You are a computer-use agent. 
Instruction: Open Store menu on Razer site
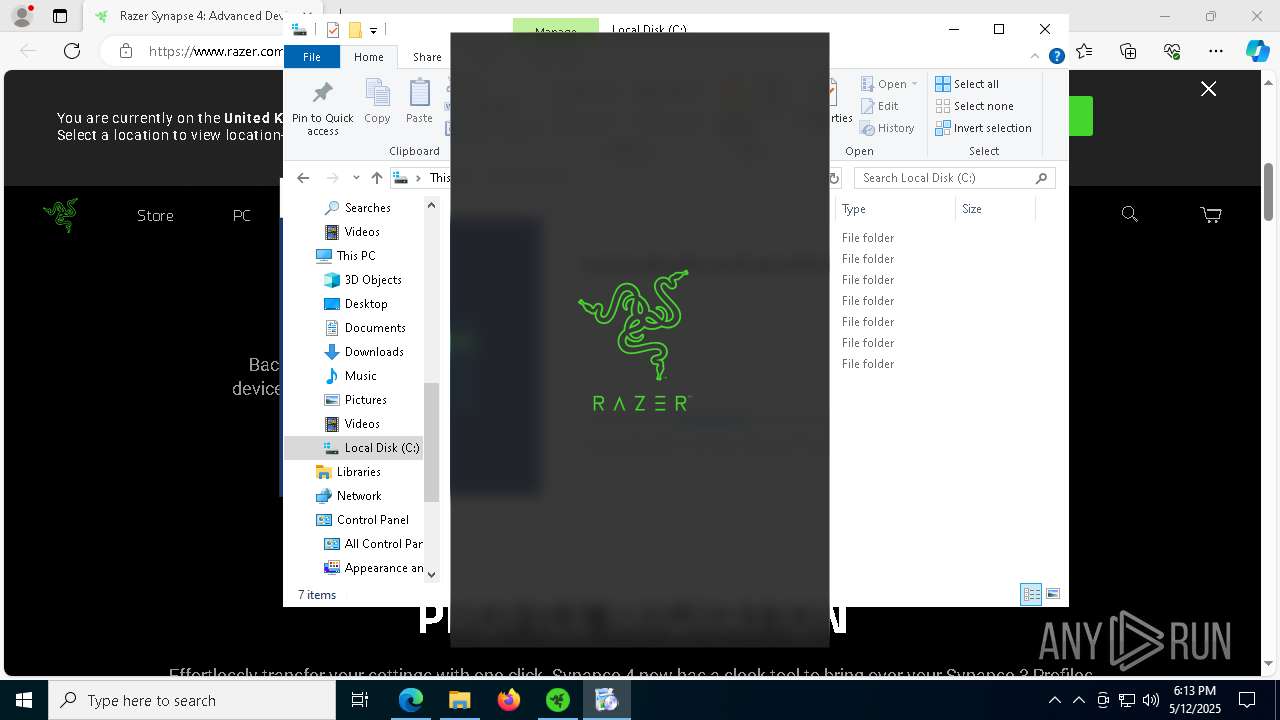coord(155,215)
